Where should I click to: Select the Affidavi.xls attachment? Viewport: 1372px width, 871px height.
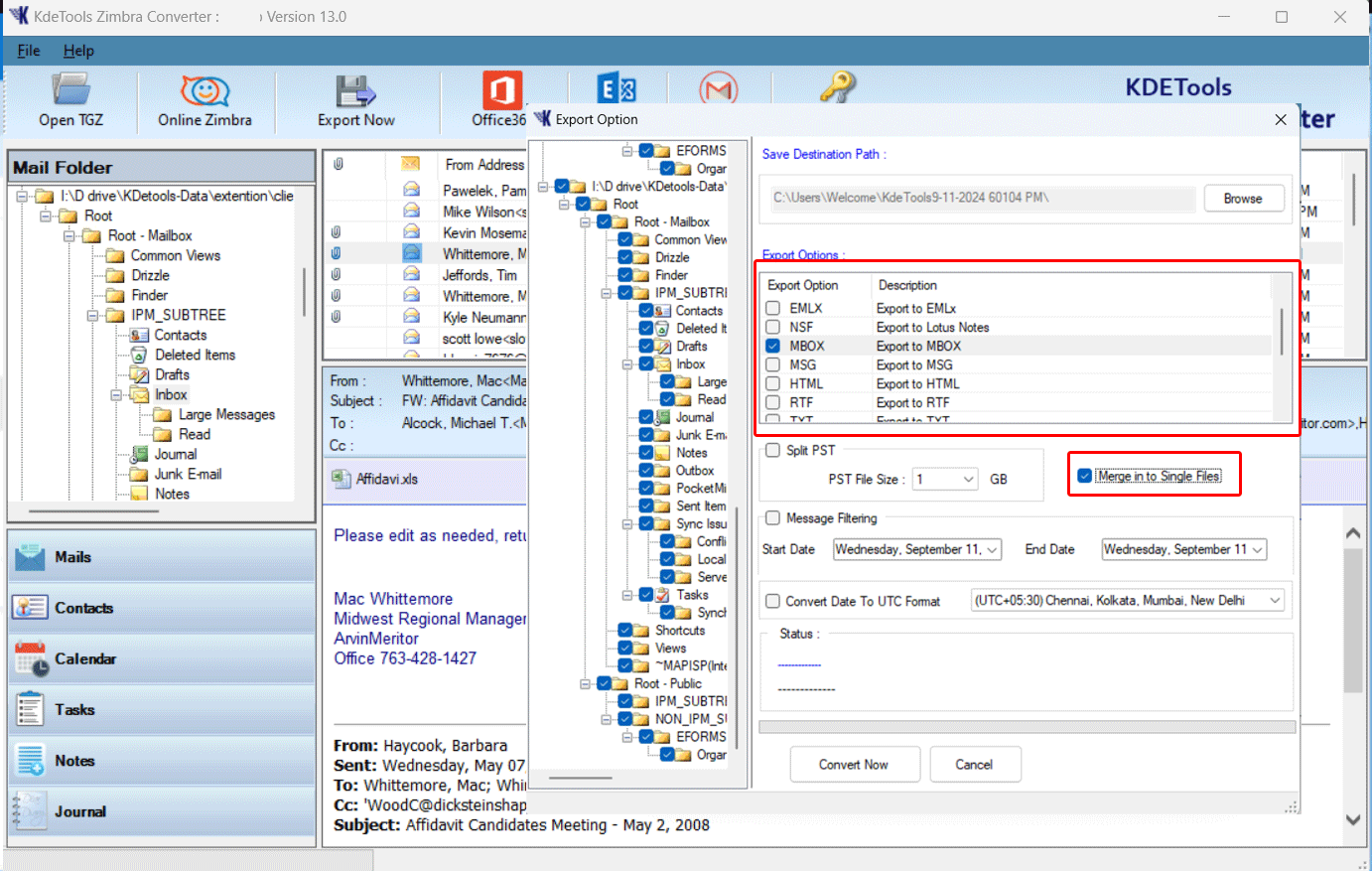click(x=386, y=479)
